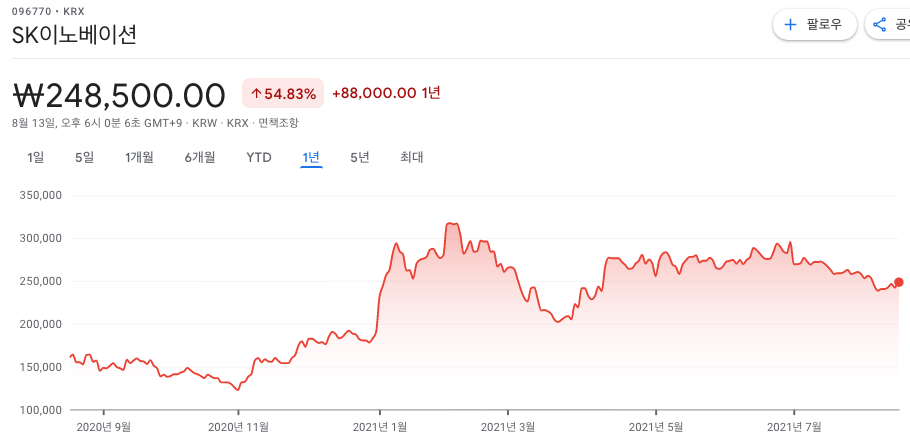Switch to the 6개월 range tab
Image resolution: width=910 pixels, height=443 pixels.
point(200,157)
